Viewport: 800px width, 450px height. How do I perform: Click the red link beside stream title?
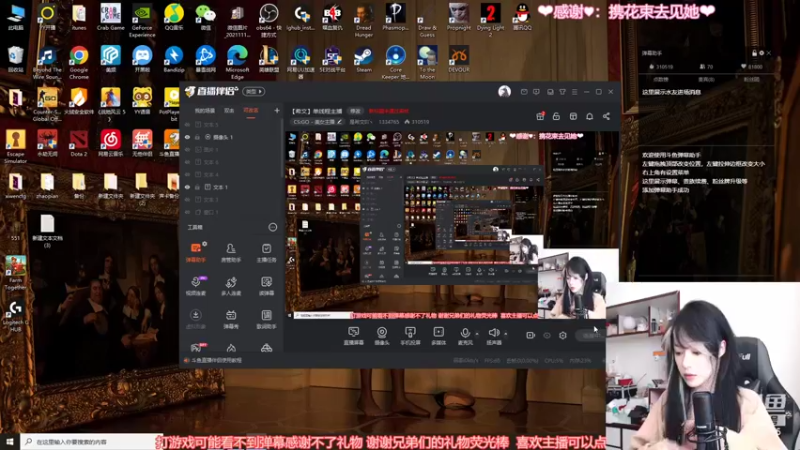389,111
